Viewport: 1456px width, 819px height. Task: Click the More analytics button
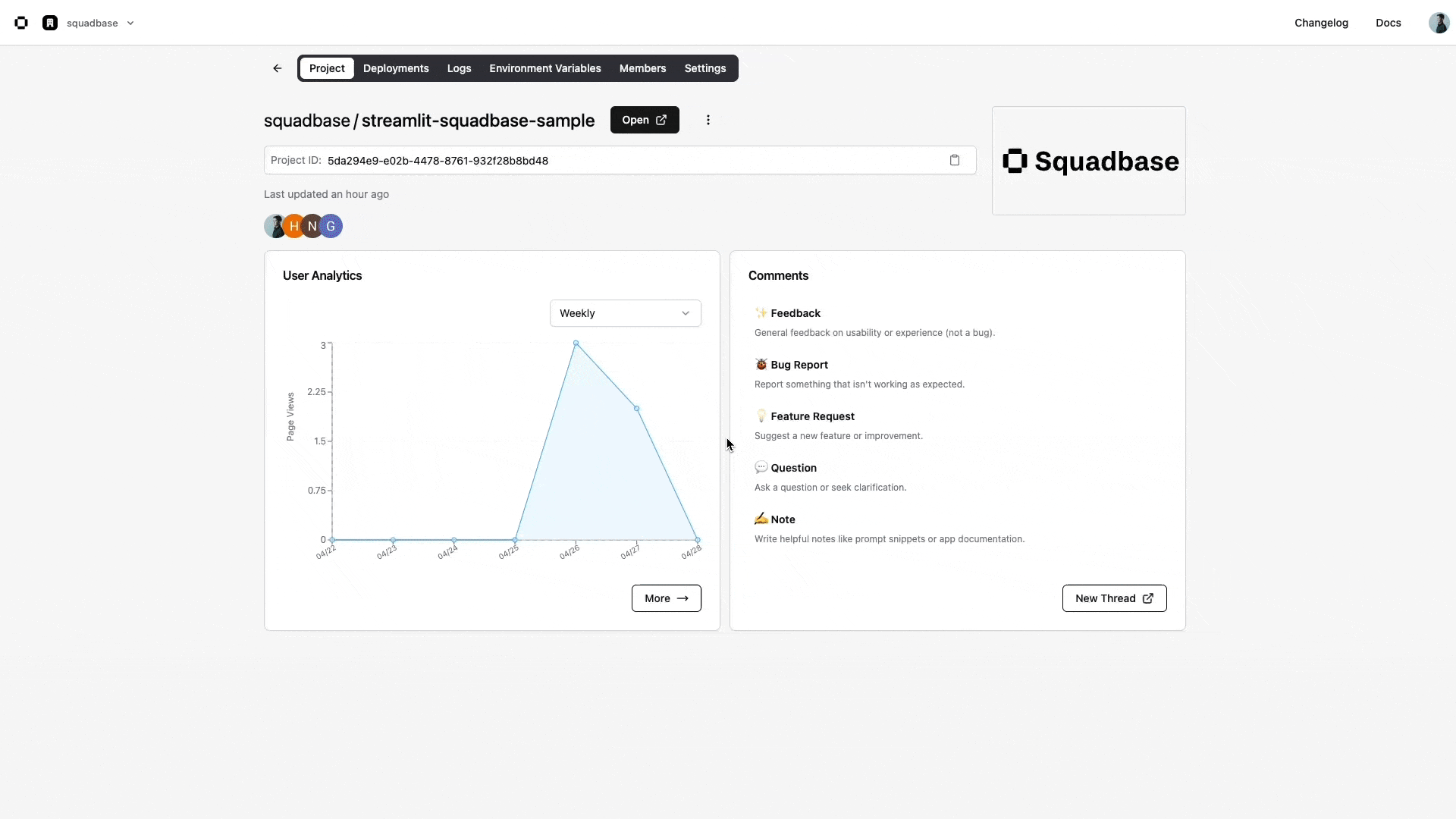[666, 598]
